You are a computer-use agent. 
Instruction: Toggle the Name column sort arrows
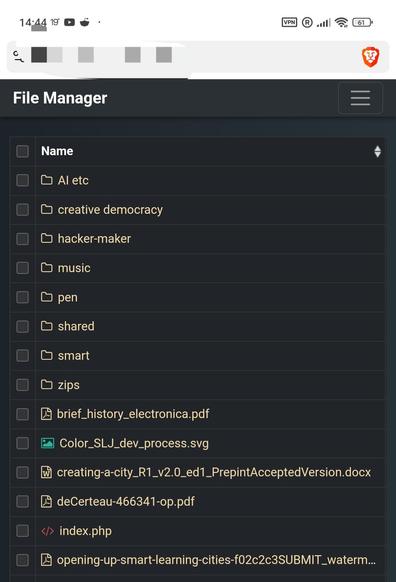click(x=377, y=151)
